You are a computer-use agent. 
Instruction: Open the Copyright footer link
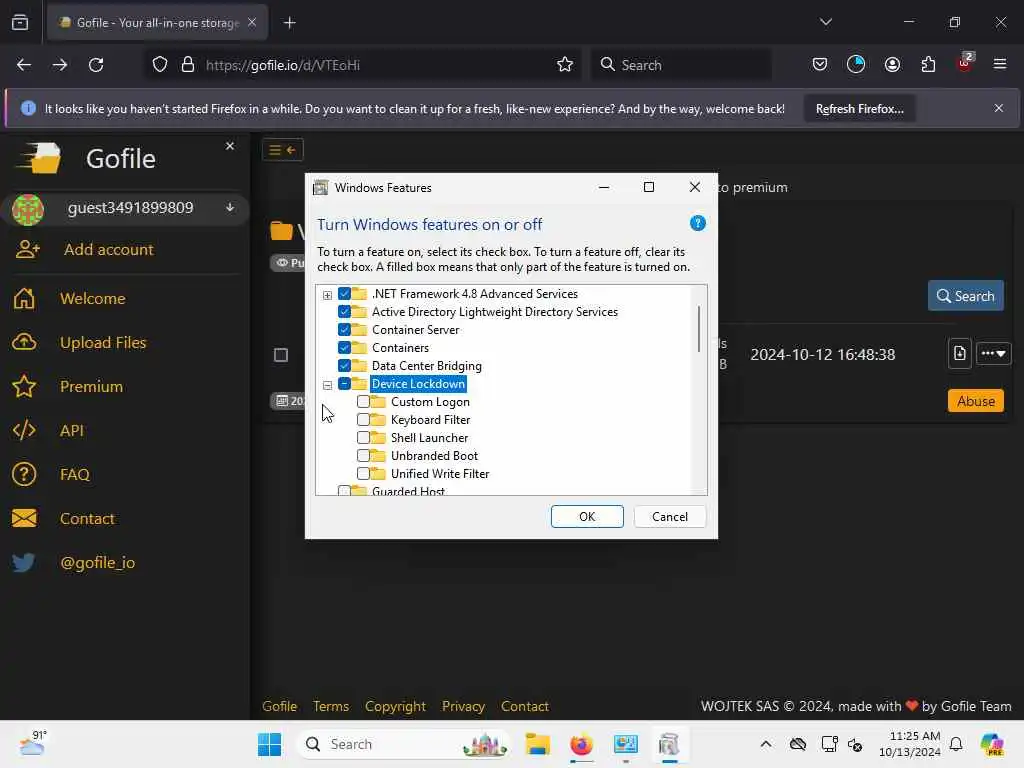395,706
